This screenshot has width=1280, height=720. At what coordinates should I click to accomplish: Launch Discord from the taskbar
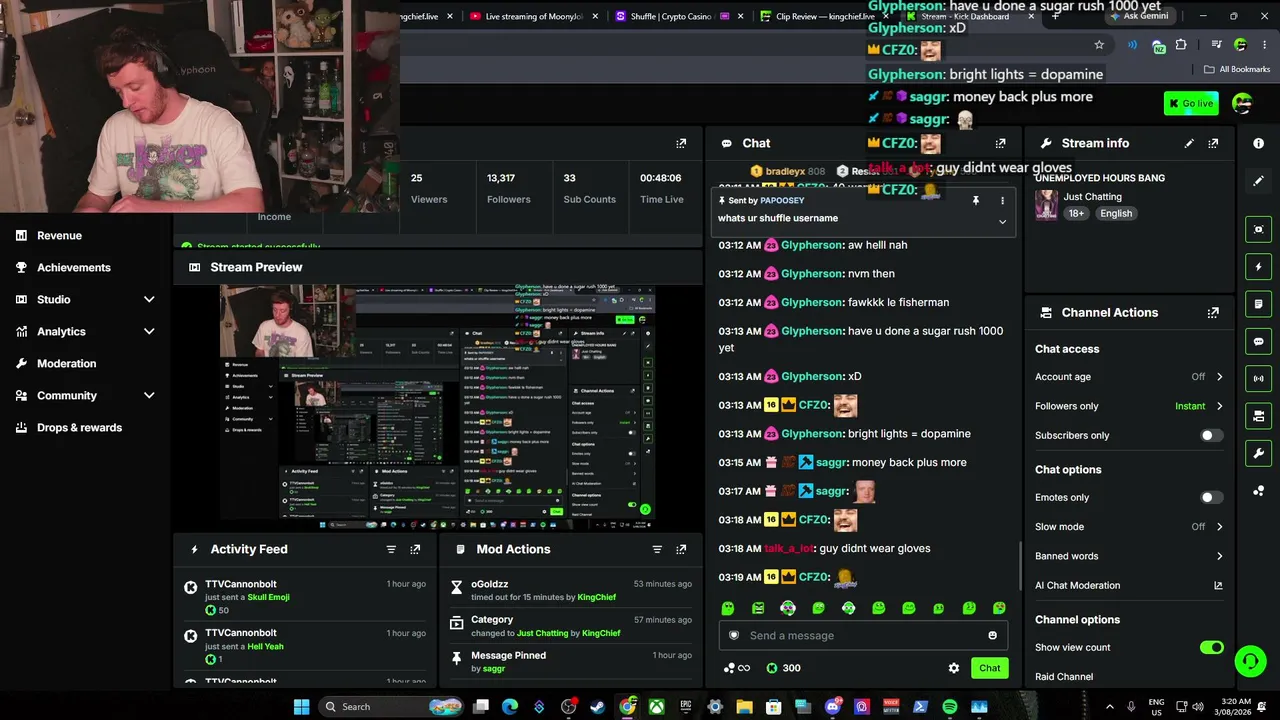click(x=832, y=707)
